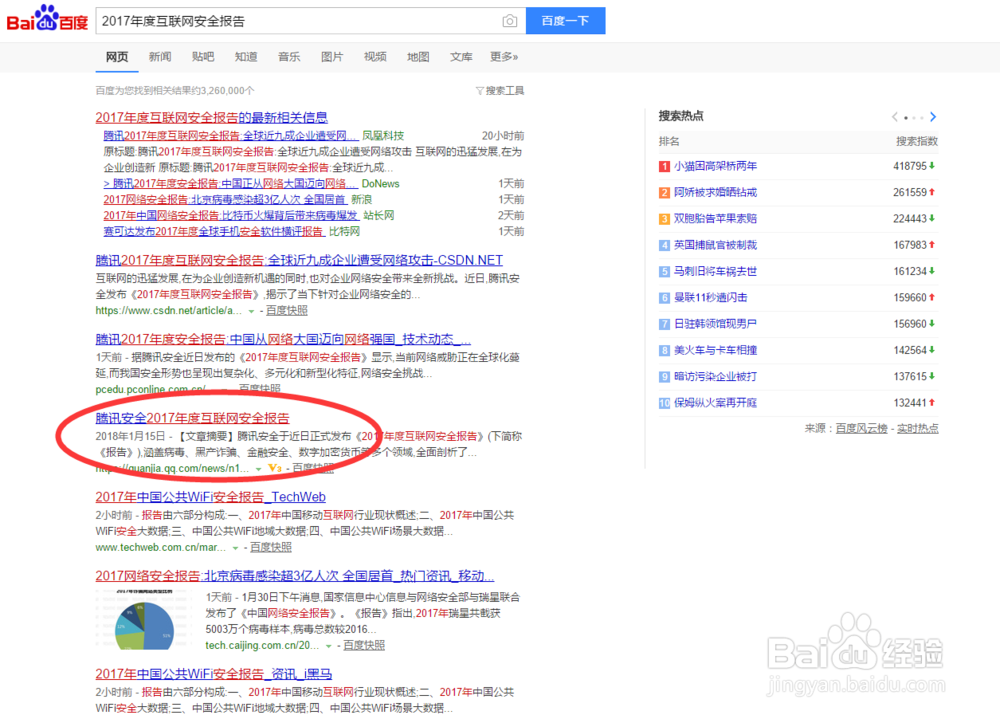Expand dropdown arrow next to tech.caijing.com.cn URL
The width and height of the screenshot is (1000, 719).
click(x=328, y=646)
